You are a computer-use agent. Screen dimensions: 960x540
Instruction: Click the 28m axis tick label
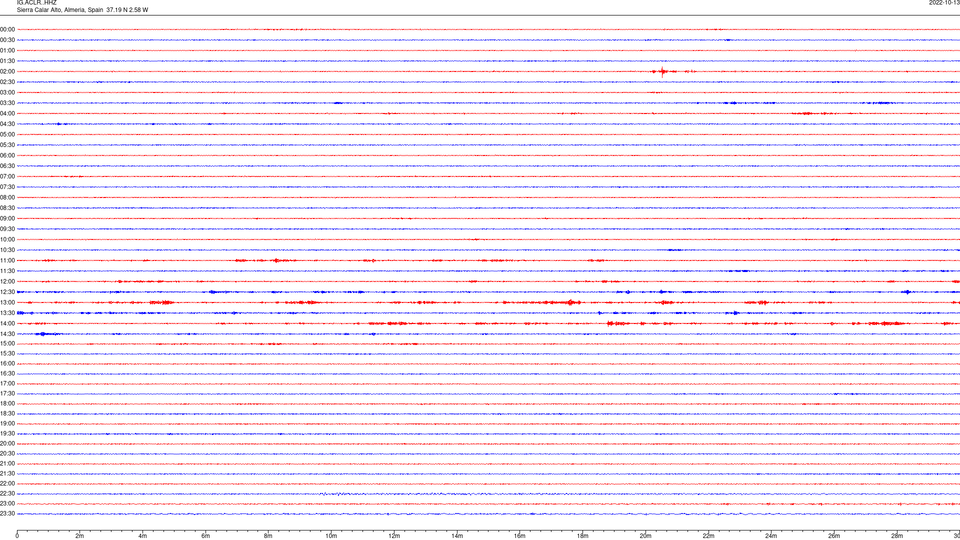point(897,536)
